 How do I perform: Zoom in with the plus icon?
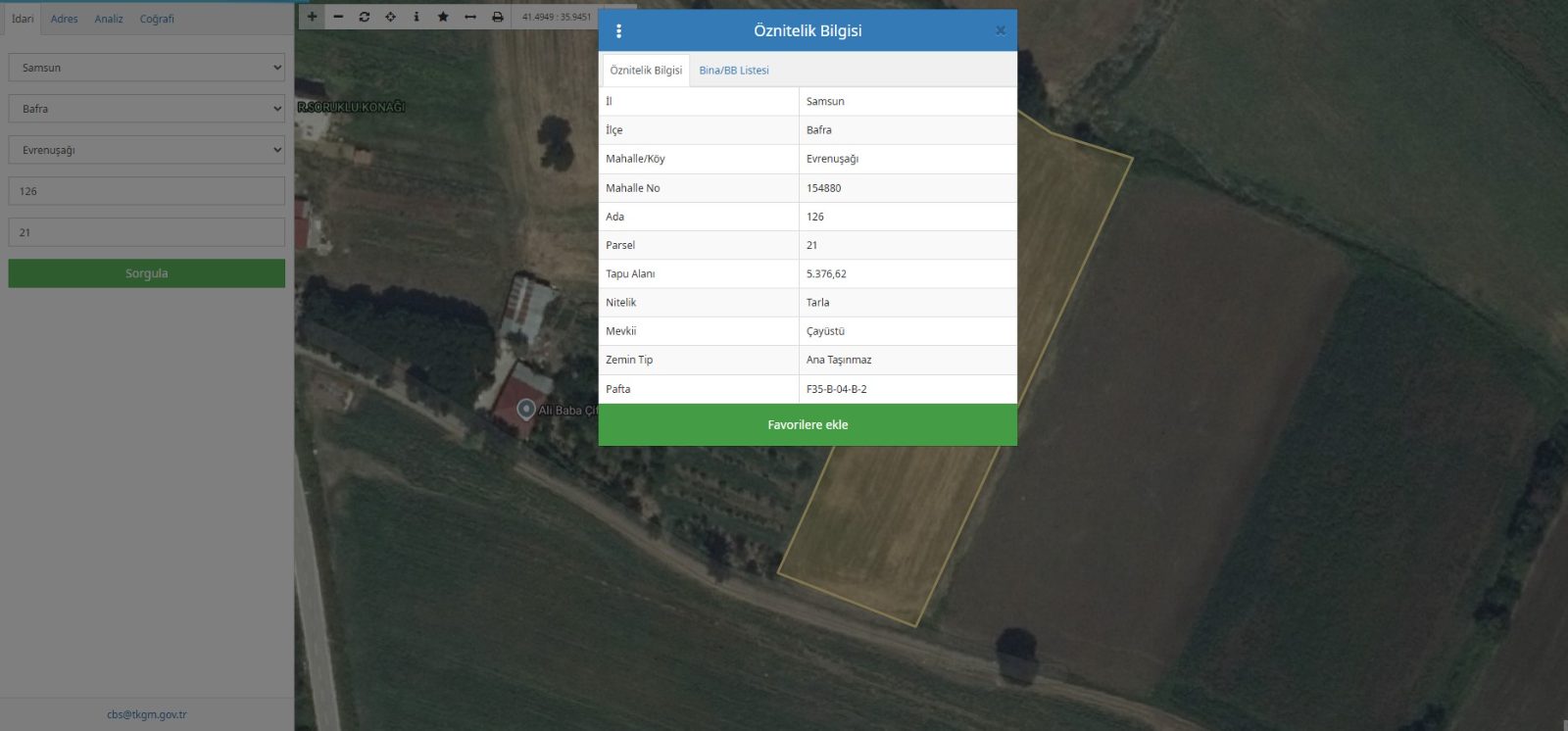point(312,17)
